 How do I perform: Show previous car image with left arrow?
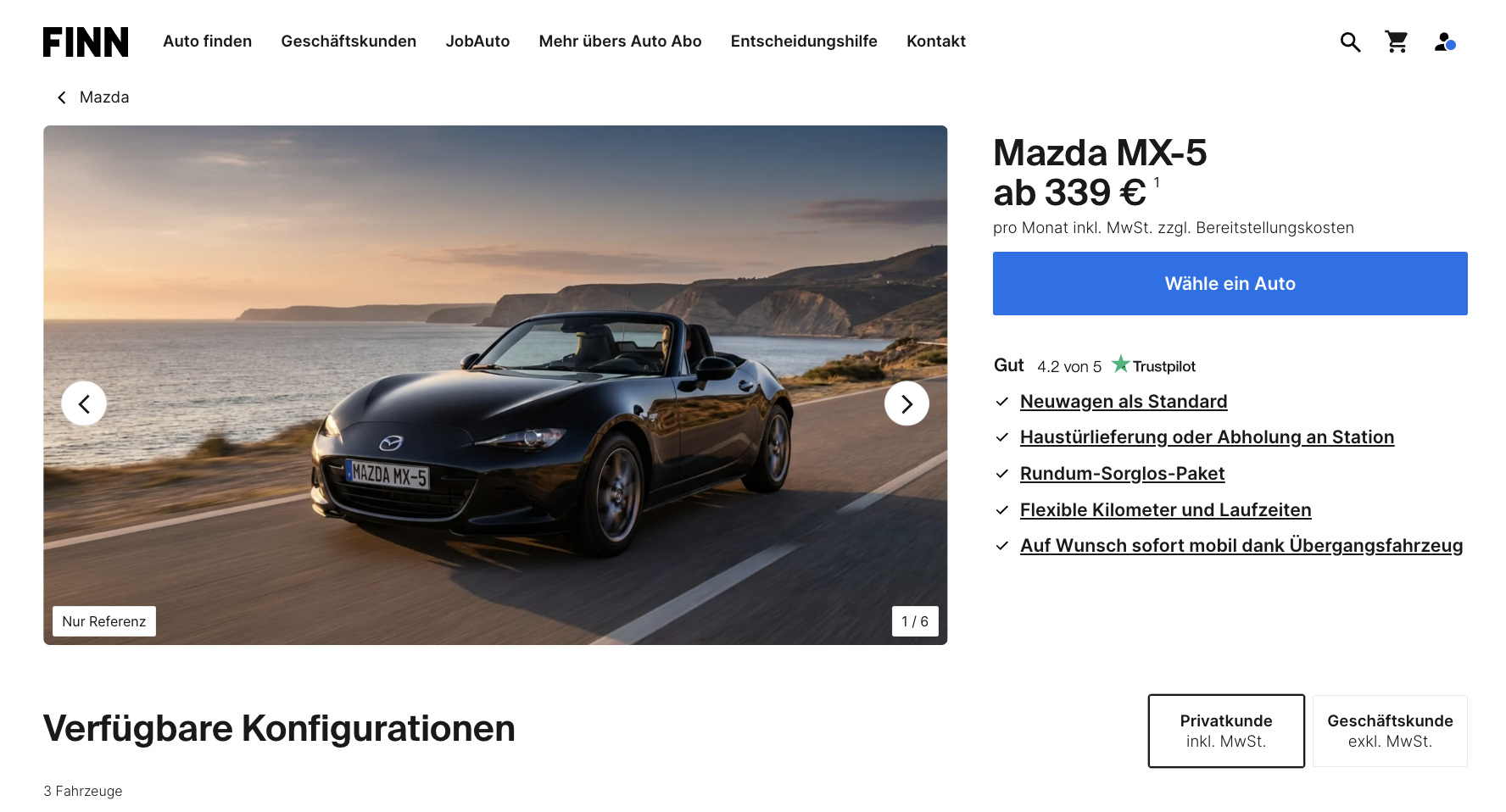point(84,403)
